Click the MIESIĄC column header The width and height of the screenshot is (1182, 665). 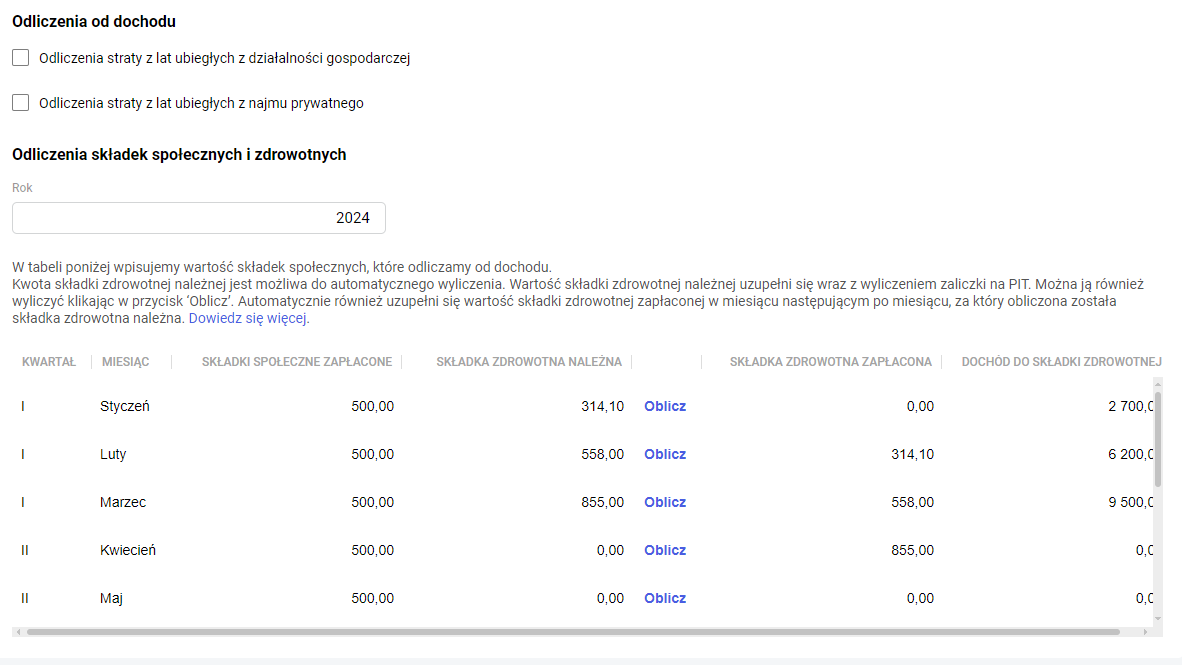point(126,362)
